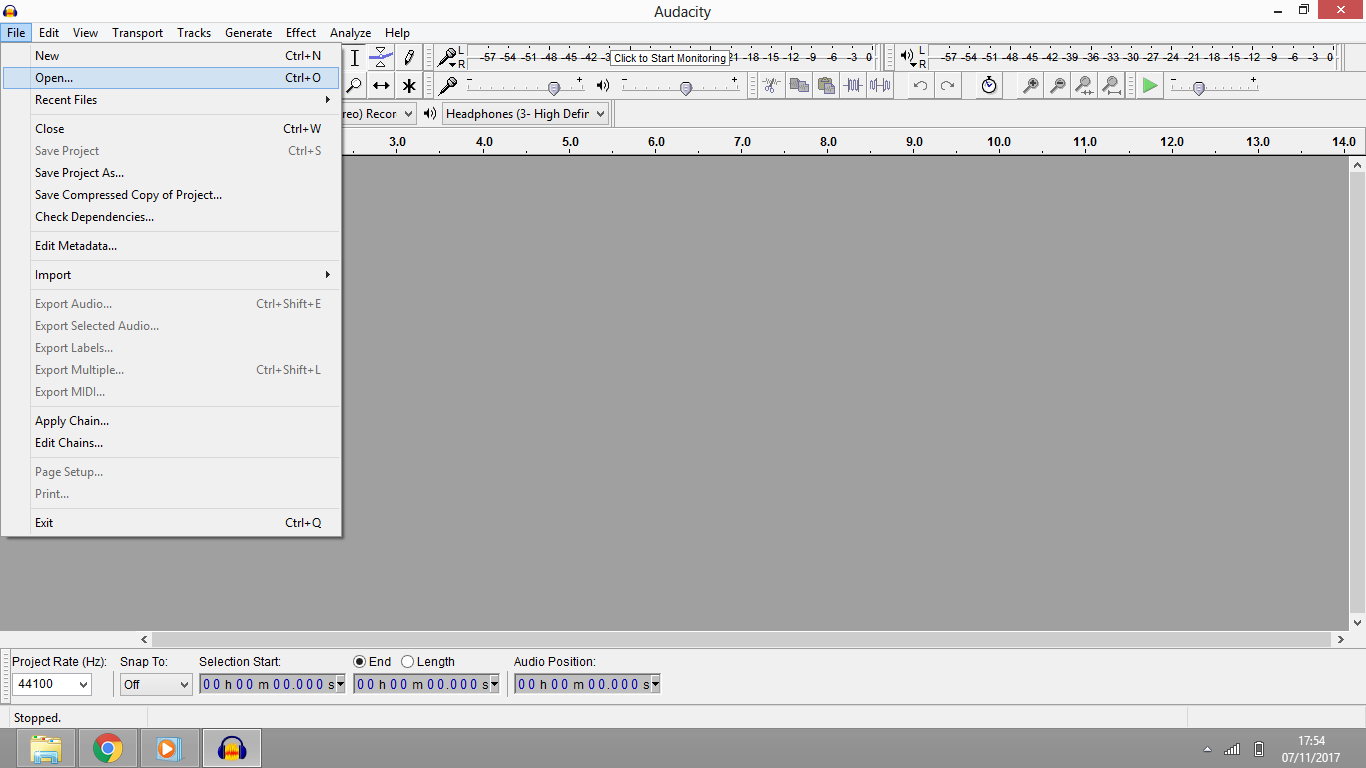The image size is (1366, 768).
Task: Expand the Recent Files submenu
Action: [x=171, y=100]
